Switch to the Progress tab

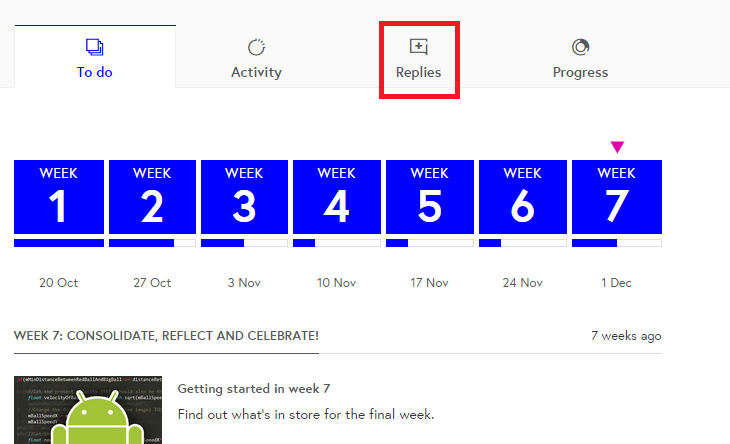coord(580,57)
